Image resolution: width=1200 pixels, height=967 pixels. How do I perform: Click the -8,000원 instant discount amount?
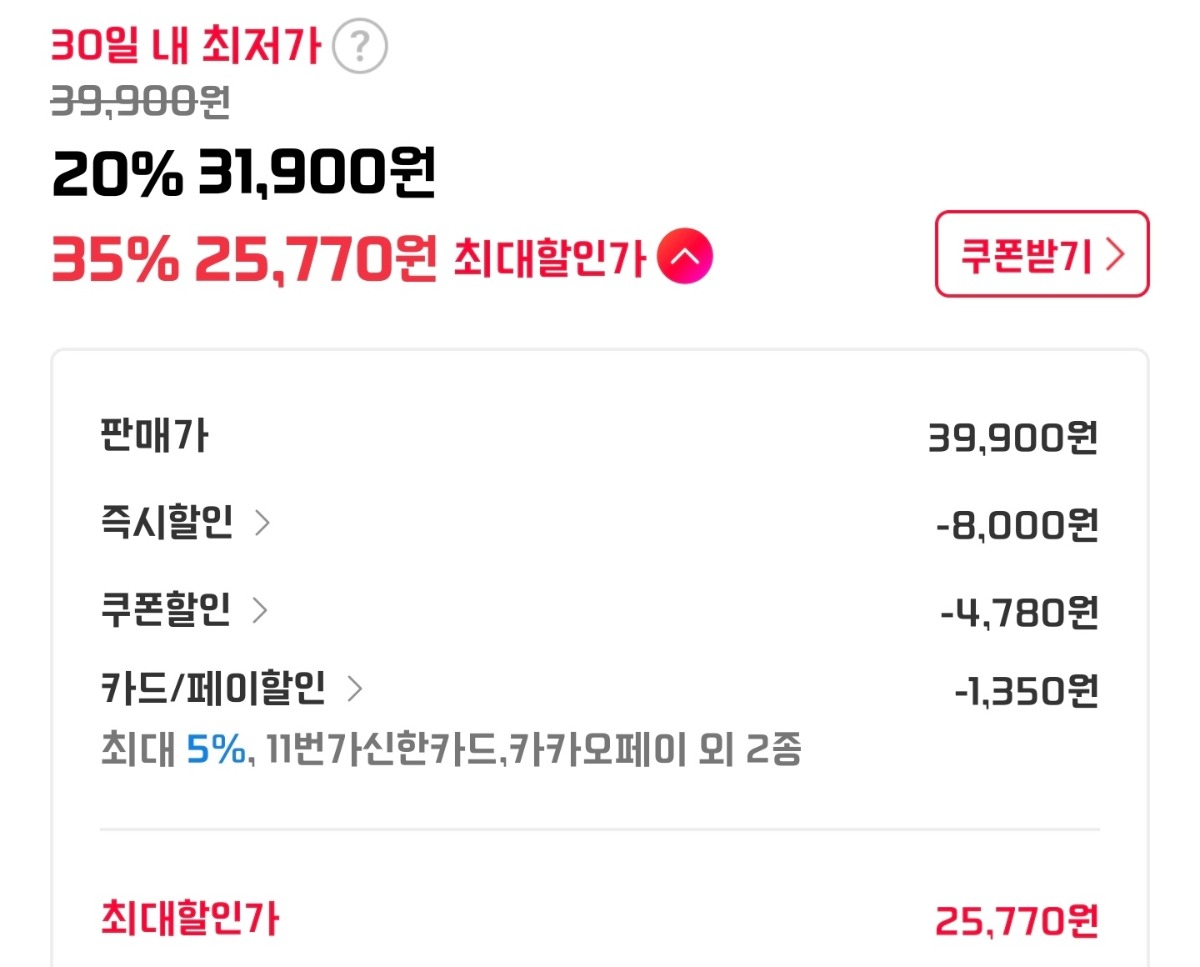tap(1017, 524)
